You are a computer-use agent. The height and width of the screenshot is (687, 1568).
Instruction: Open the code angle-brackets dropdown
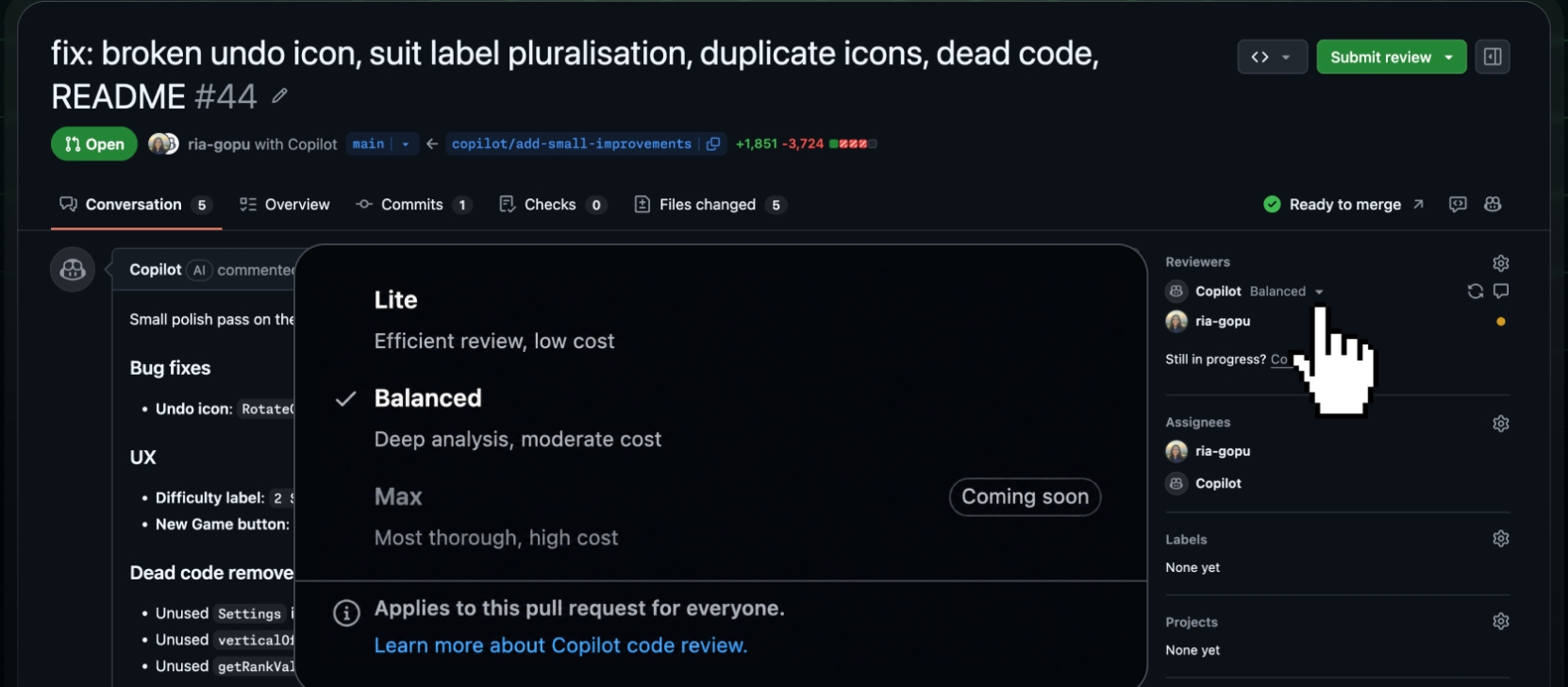pyautogui.click(x=1272, y=57)
